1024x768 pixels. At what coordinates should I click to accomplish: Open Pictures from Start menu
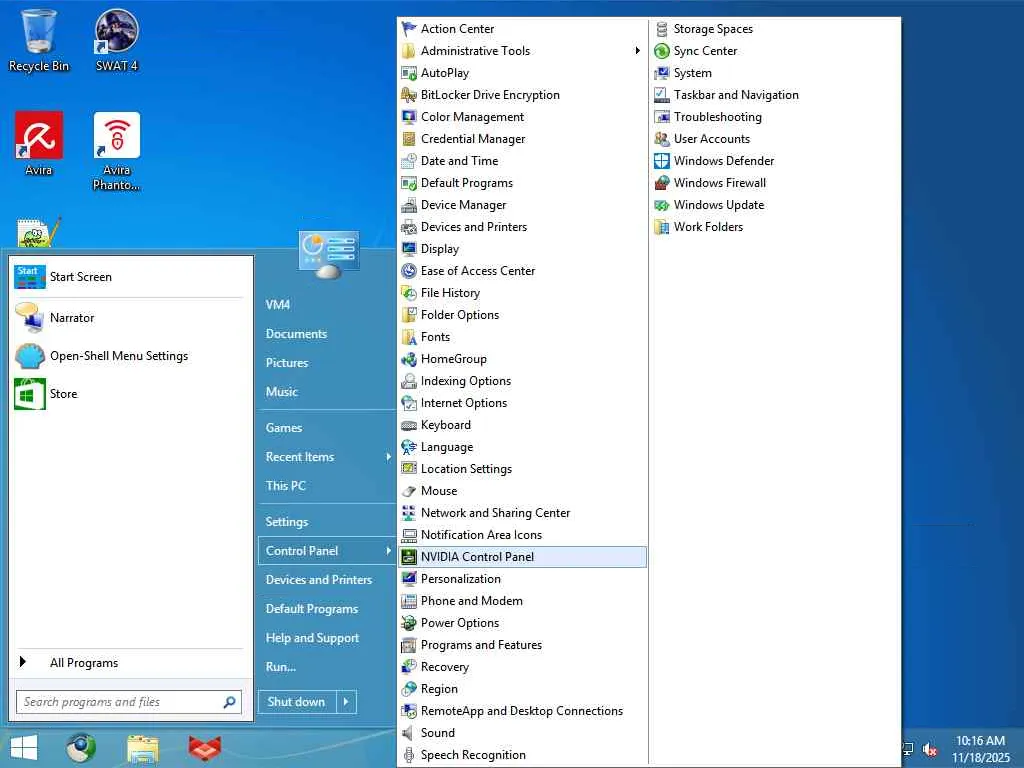[287, 362]
